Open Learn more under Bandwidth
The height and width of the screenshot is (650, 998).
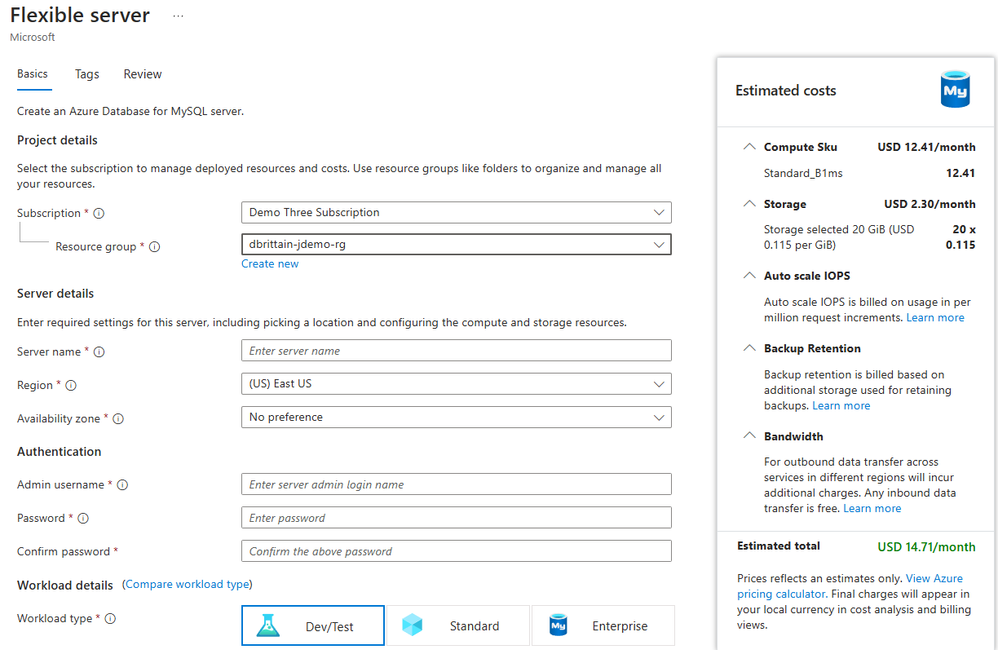[x=872, y=508]
